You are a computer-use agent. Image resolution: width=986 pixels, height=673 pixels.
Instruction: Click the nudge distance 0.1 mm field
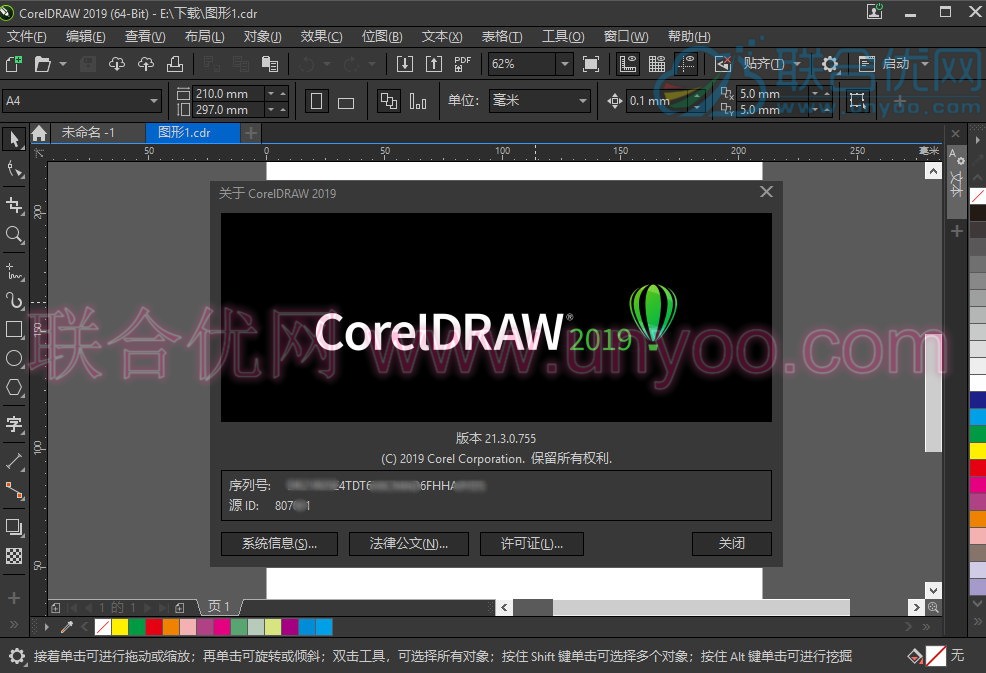click(658, 101)
